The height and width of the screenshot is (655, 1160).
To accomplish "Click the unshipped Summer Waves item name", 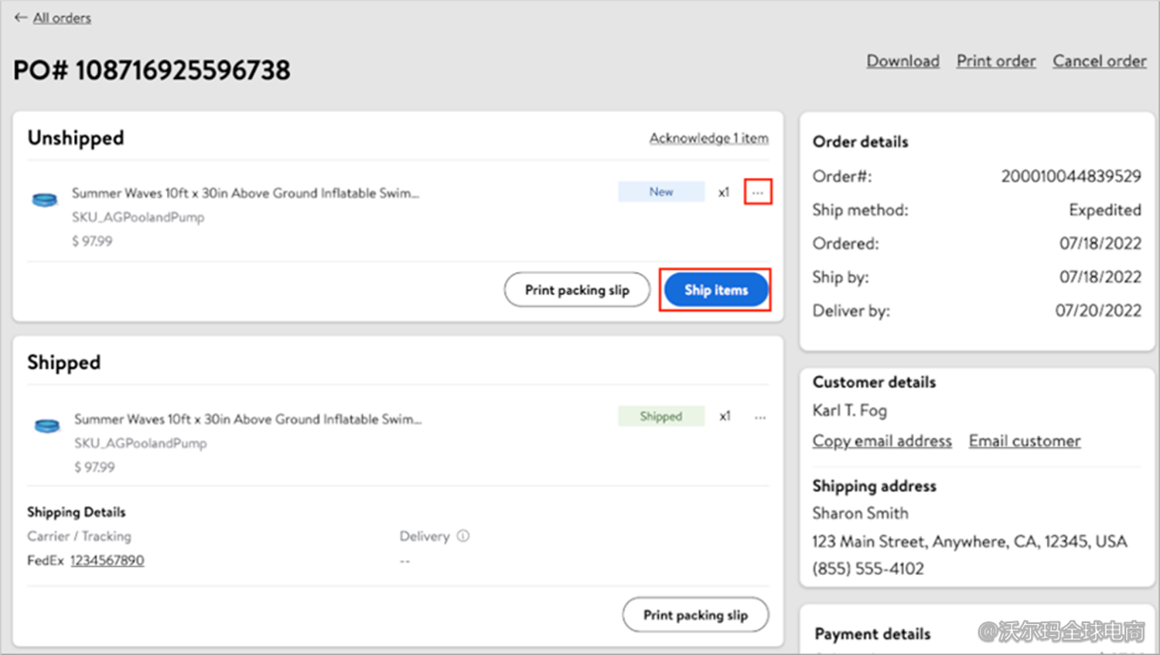I will [x=245, y=193].
